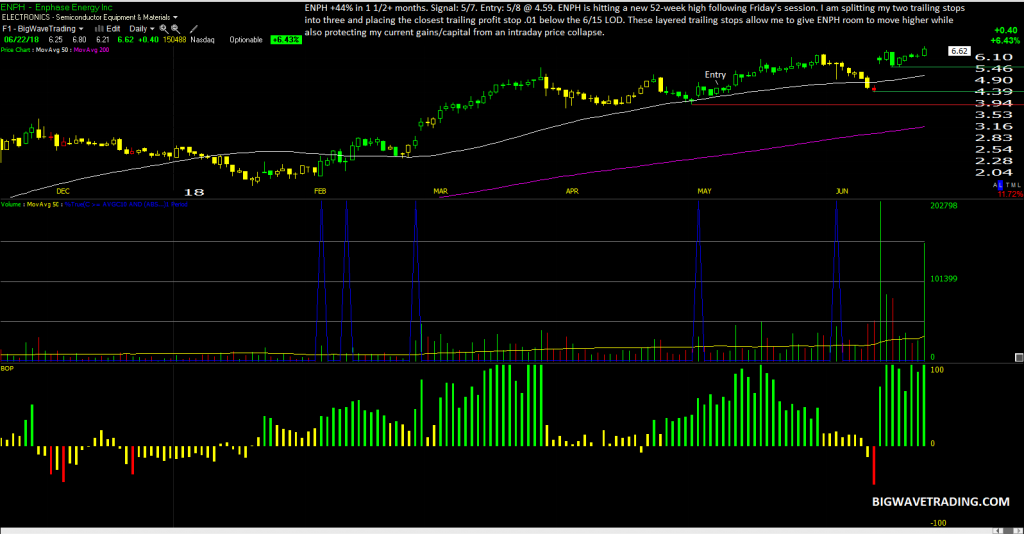Image resolution: width=1024 pixels, height=534 pixels.
Task: Click the 4.90 price axis label
Action: [x=993, y=80]
